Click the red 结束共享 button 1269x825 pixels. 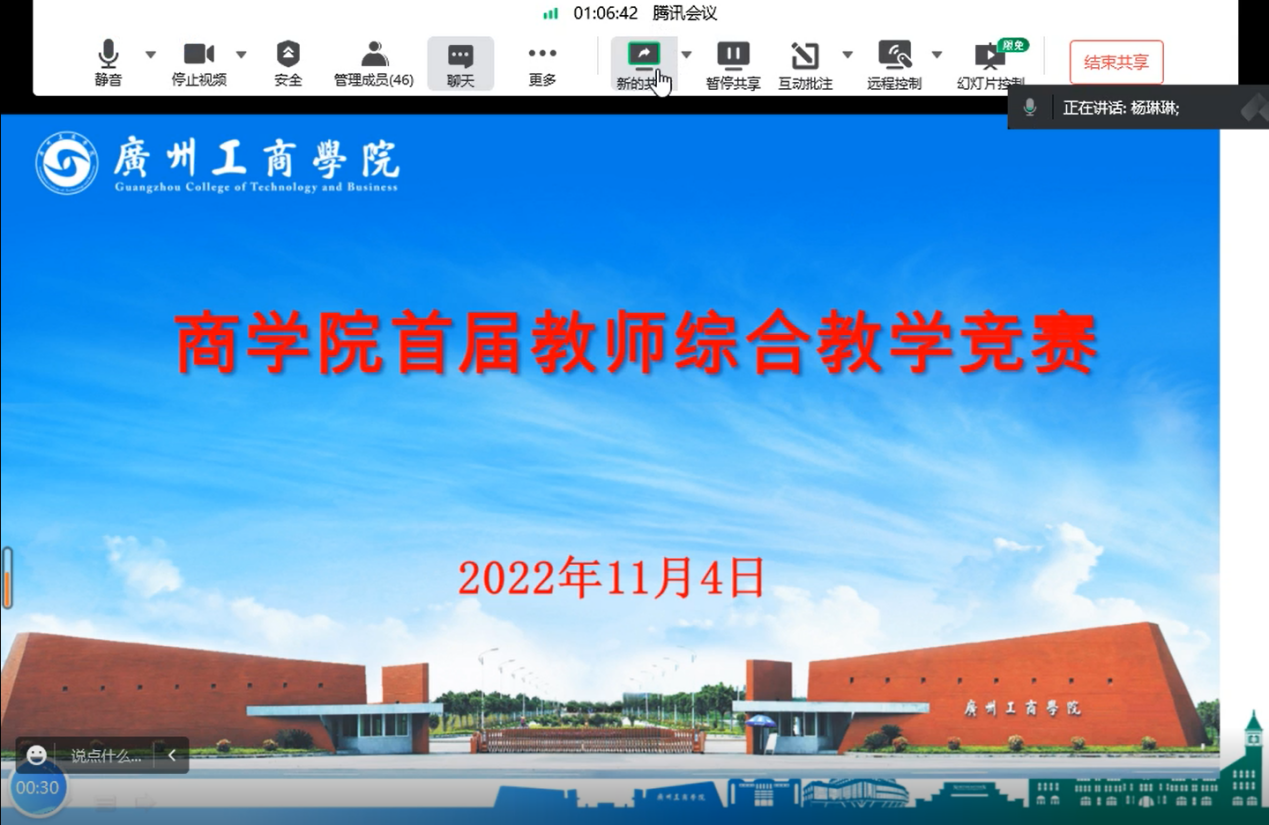pyautogui.click(x=1116, y=62)
